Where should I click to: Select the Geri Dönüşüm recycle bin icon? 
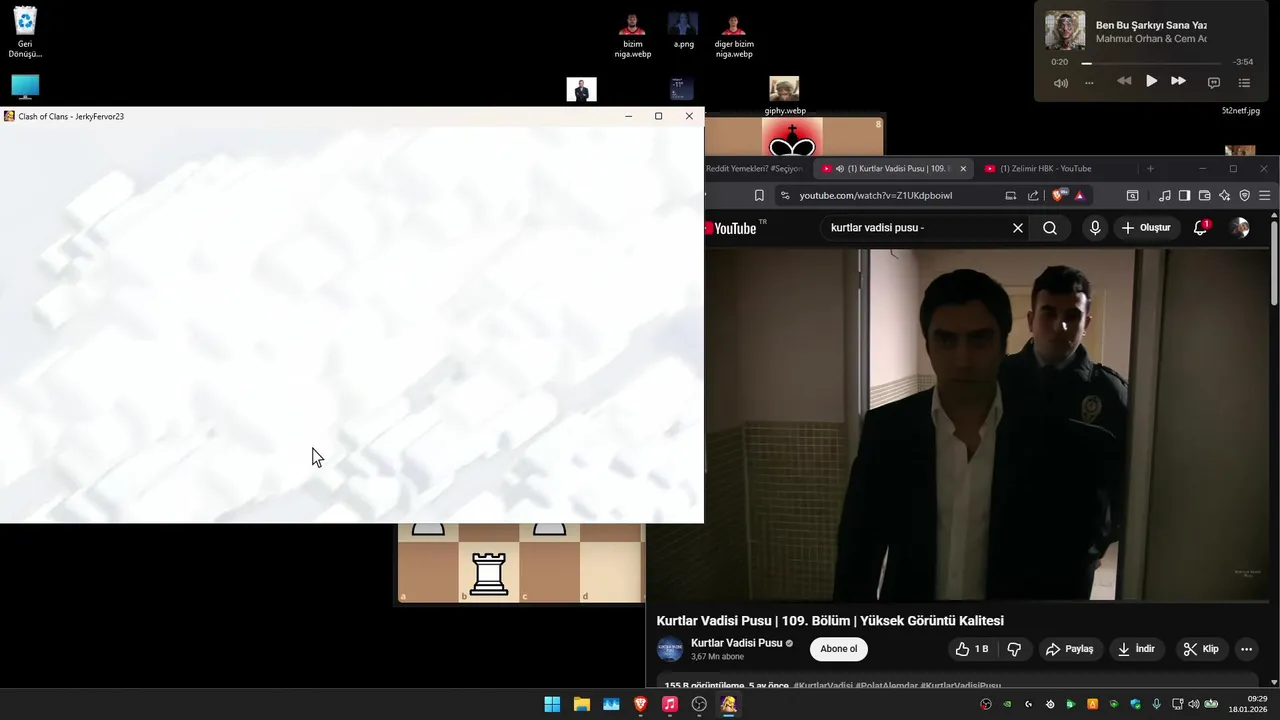[x=25, y=33]
